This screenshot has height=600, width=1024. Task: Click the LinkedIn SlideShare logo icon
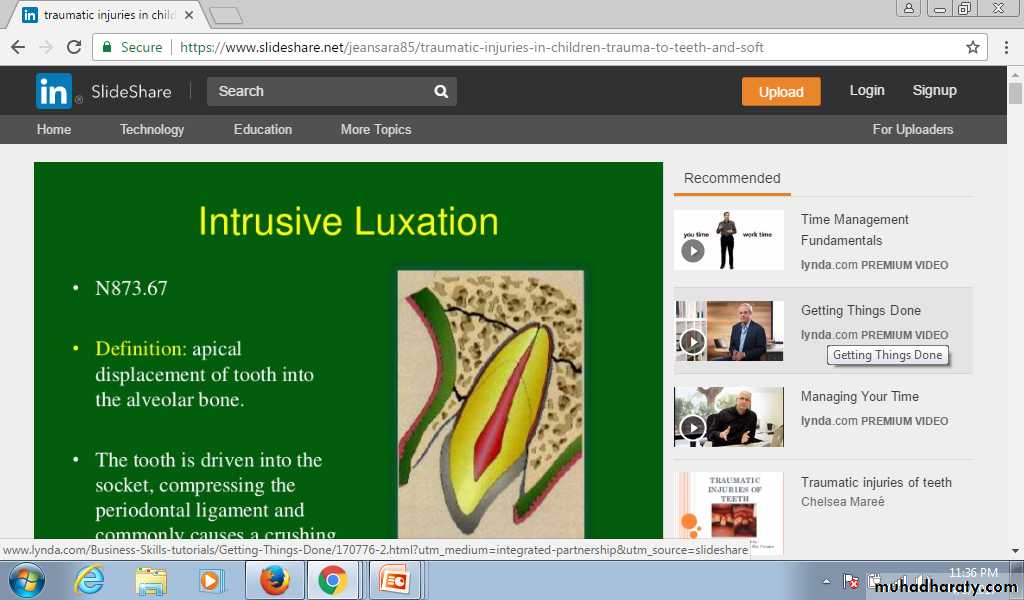[54, 91]
